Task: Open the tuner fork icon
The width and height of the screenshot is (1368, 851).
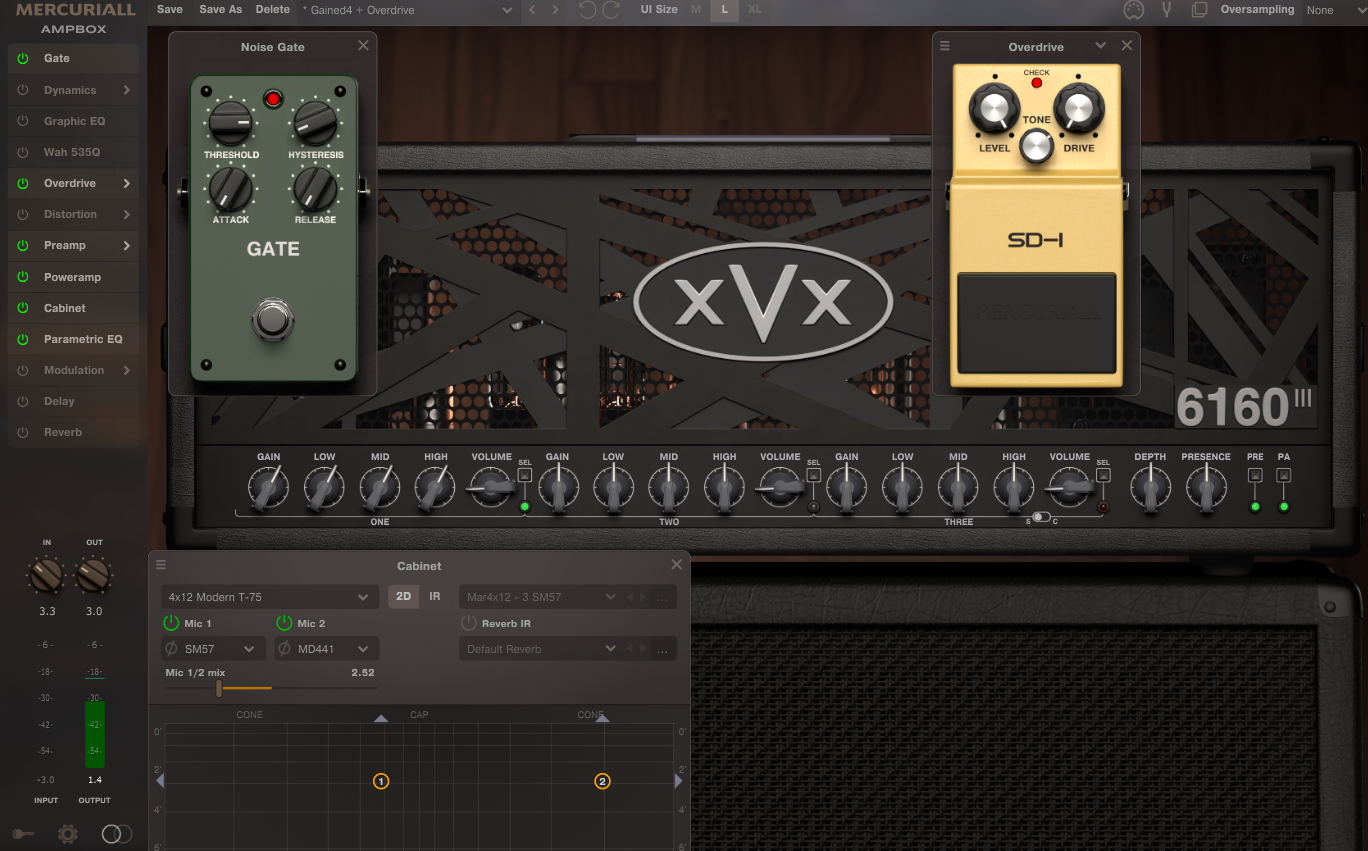Action: (x=1166, y=10)
